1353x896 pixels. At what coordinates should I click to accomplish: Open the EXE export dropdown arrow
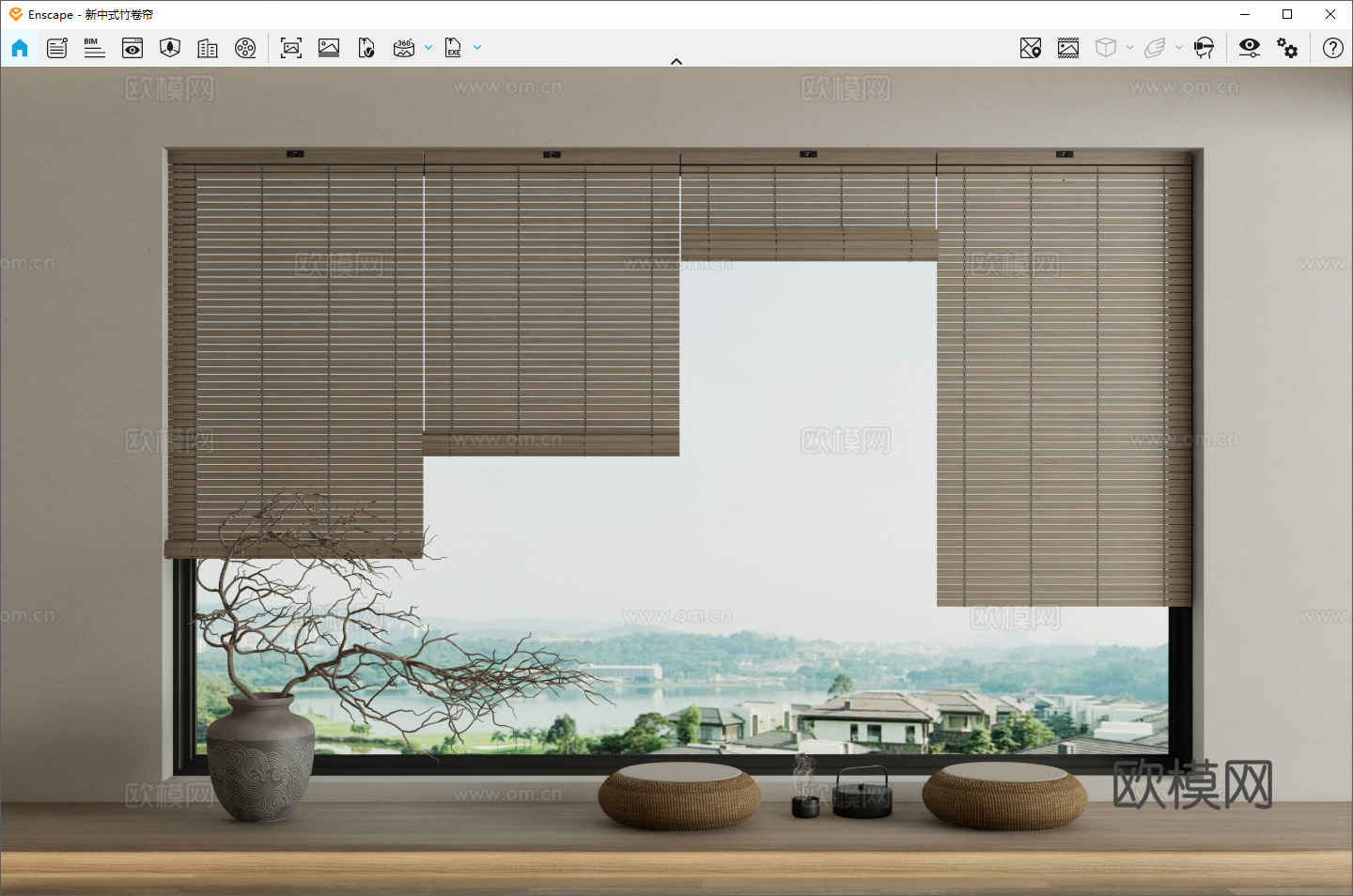point(477,48)
